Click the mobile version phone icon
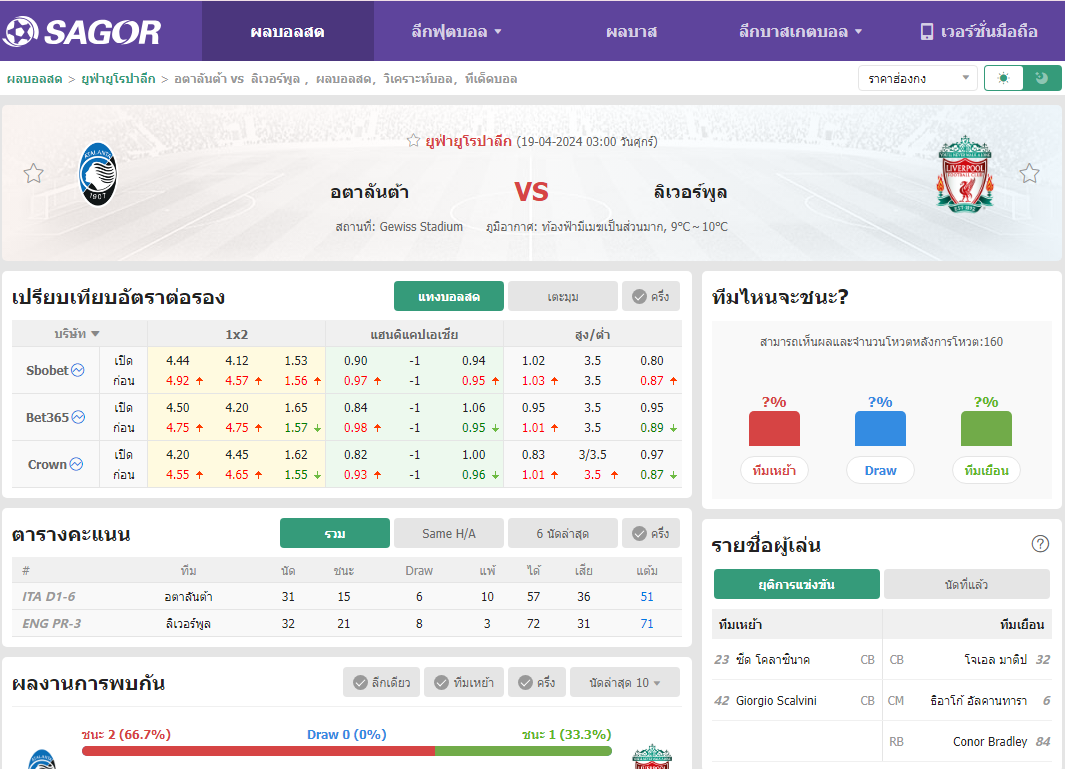 click(x=926, y=31)
